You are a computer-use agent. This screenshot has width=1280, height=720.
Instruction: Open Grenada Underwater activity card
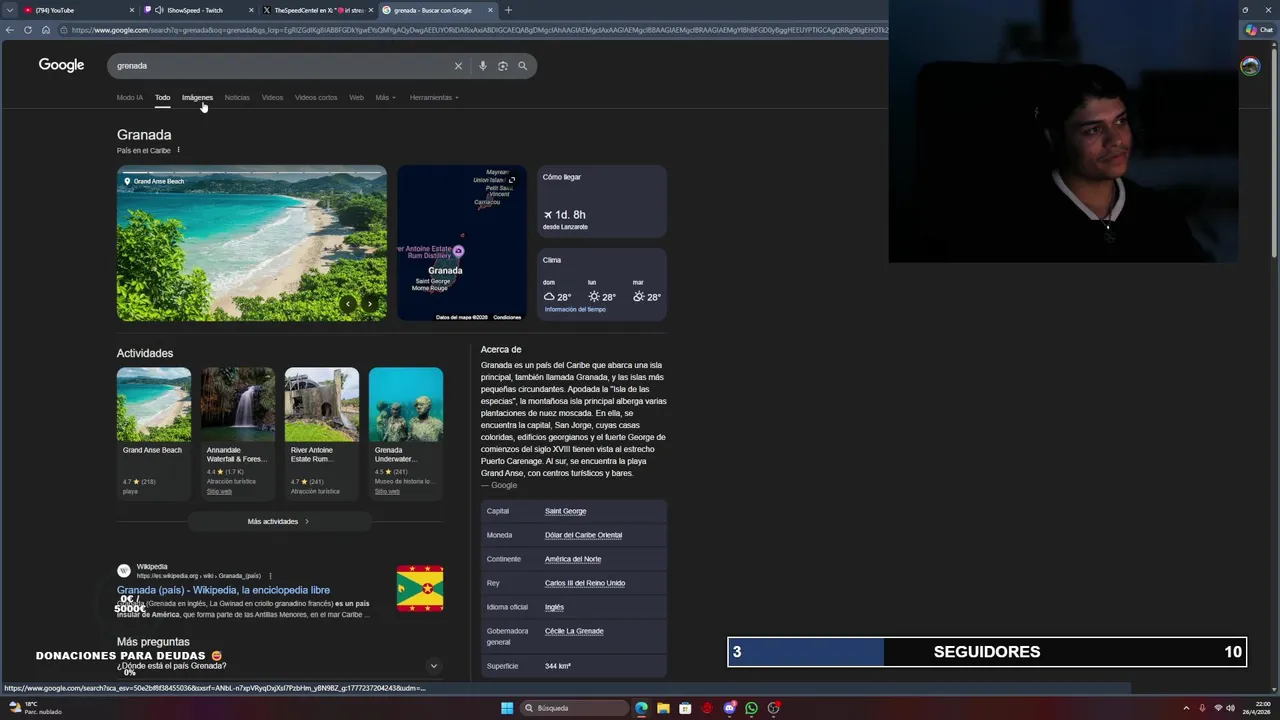click(405, 433)
